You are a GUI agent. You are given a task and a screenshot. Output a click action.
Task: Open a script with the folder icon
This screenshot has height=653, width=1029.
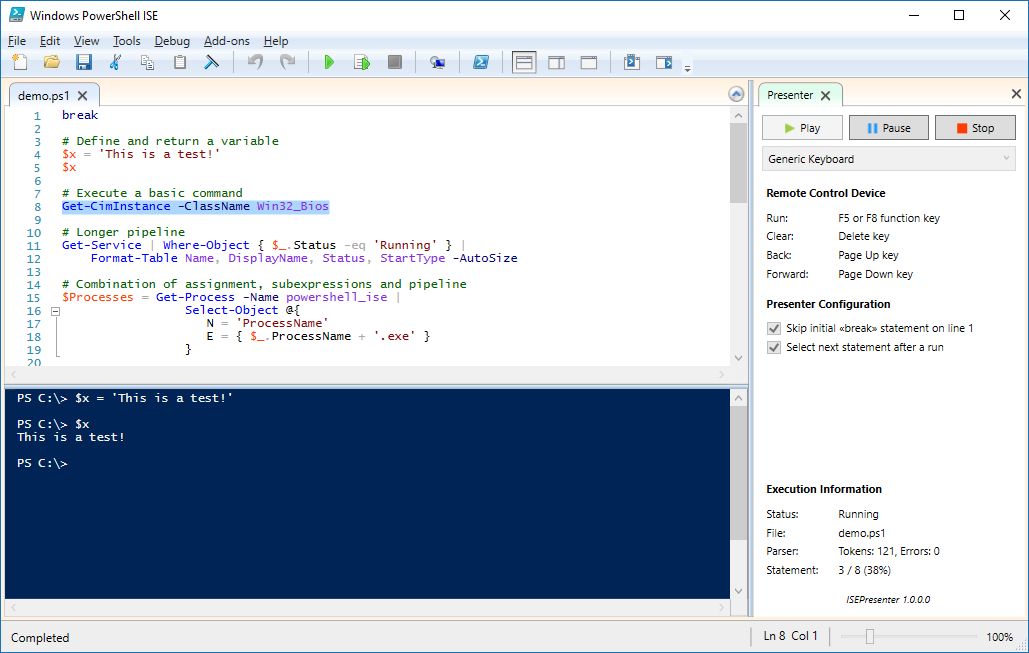point(52,62)
